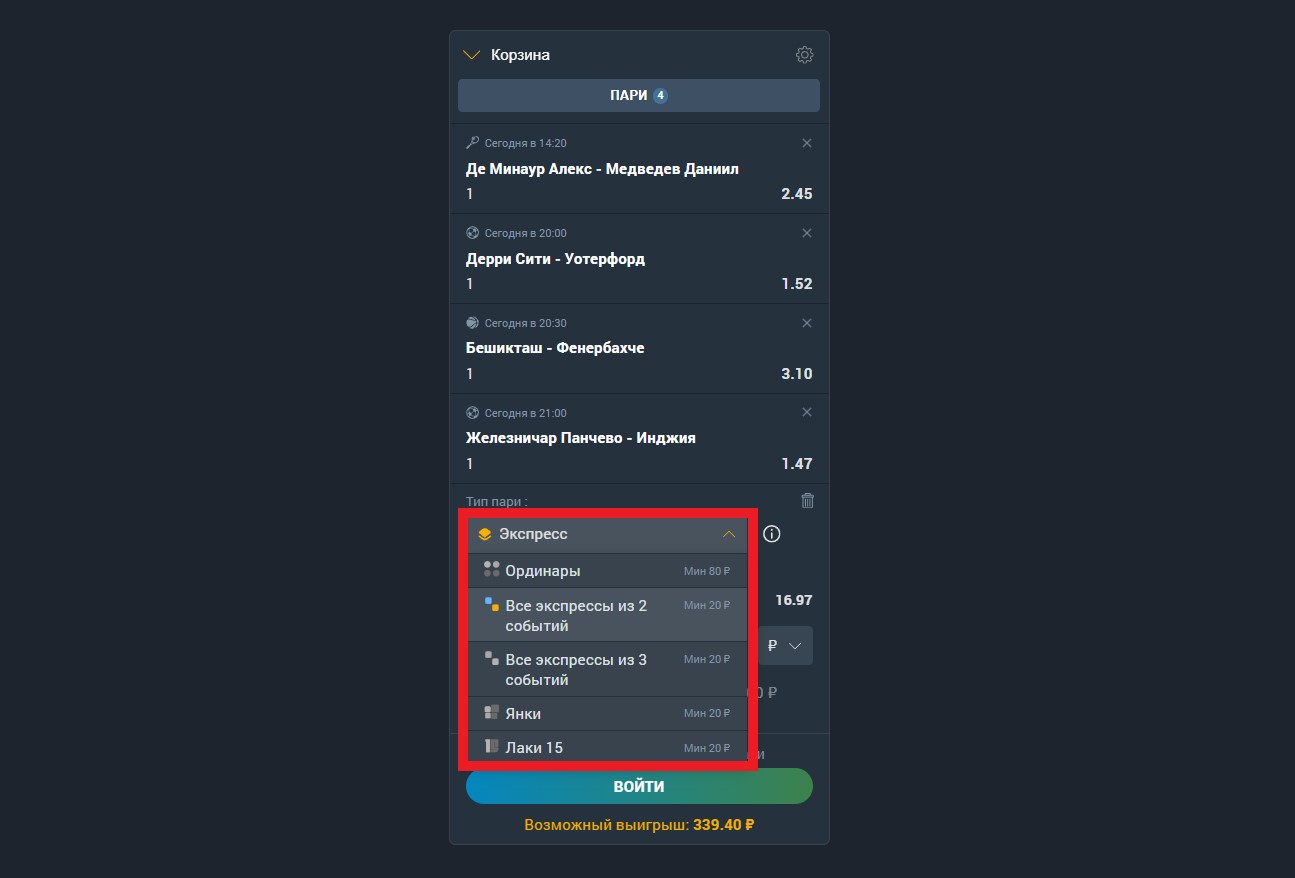Screen dimensions: 1295x878
Task: Click the Янки grid icon
Action: tap(491, 712)
